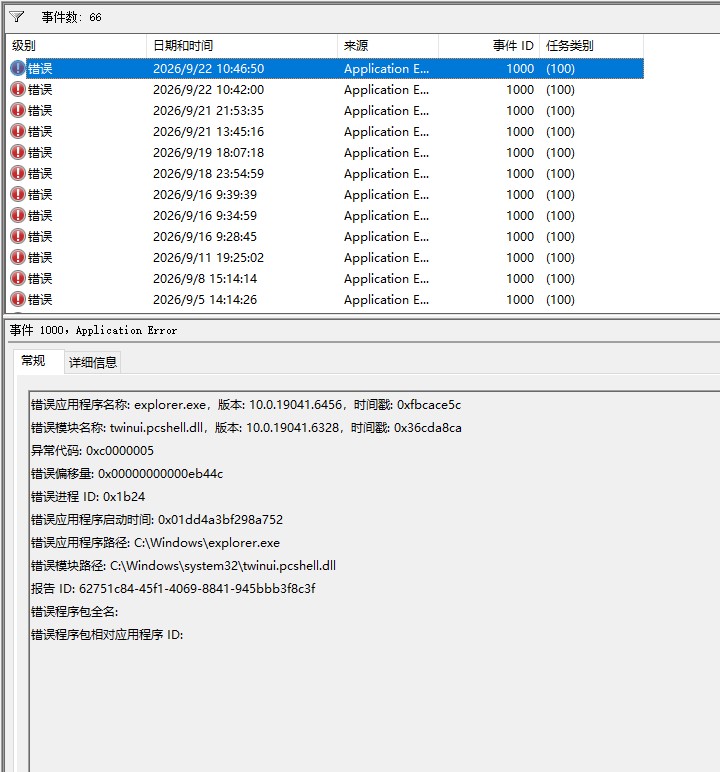Click the 错误应用程序路径 C:\Windows\explorer.exe line
The image size is (720, 772).
155,543
